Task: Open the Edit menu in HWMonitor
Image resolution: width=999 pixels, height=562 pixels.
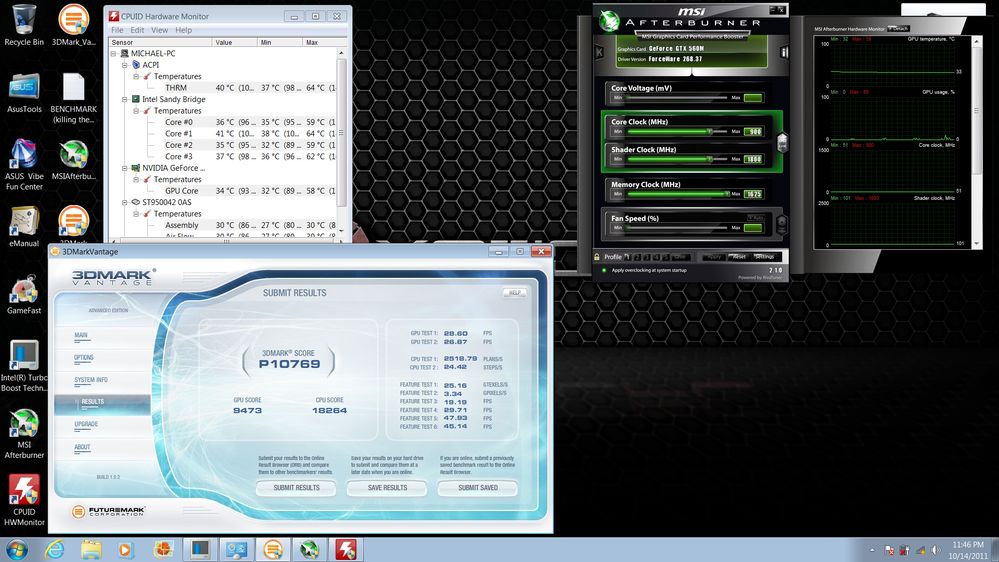Action: 137,30
